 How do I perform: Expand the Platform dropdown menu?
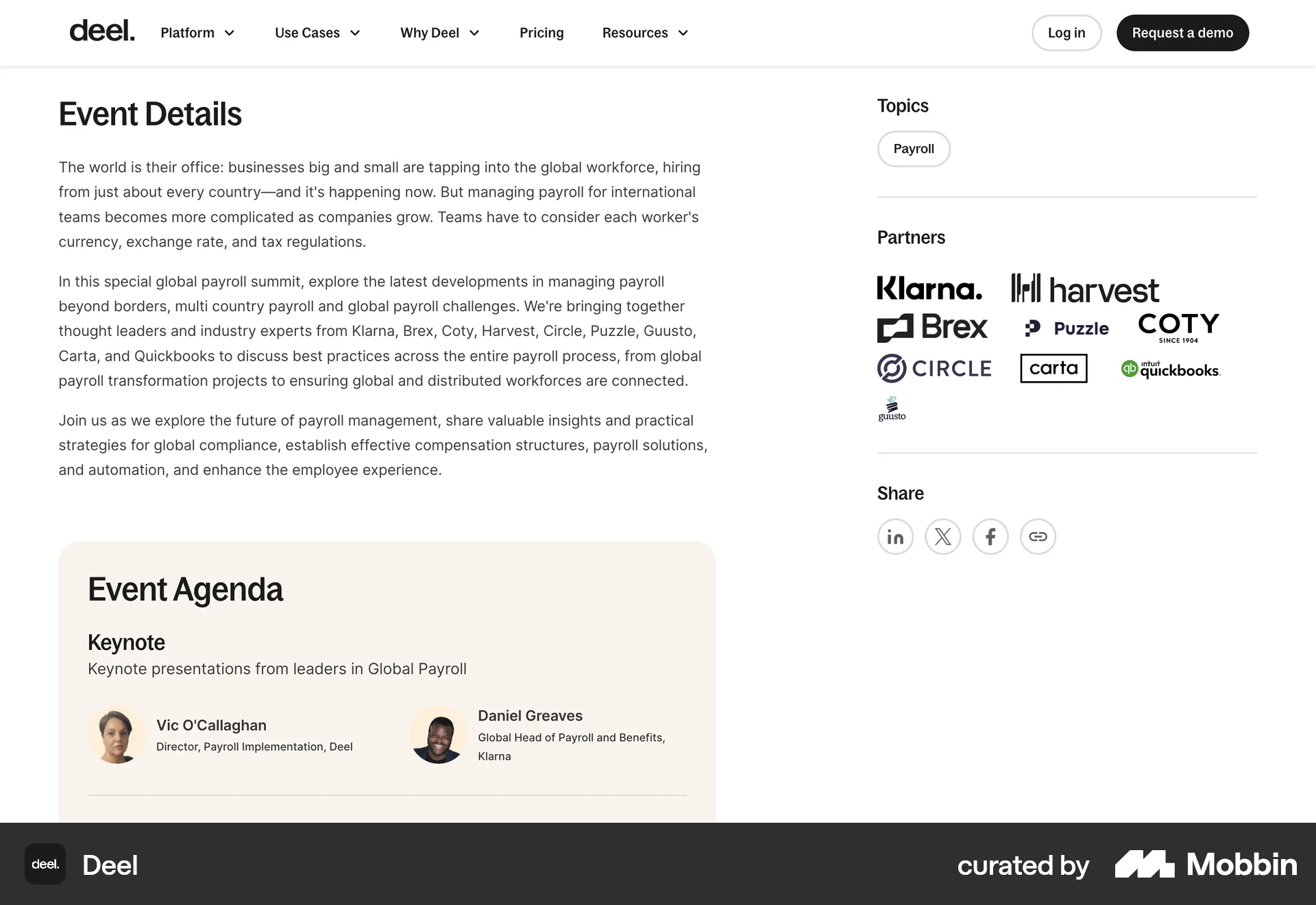(x=197, y=33)
